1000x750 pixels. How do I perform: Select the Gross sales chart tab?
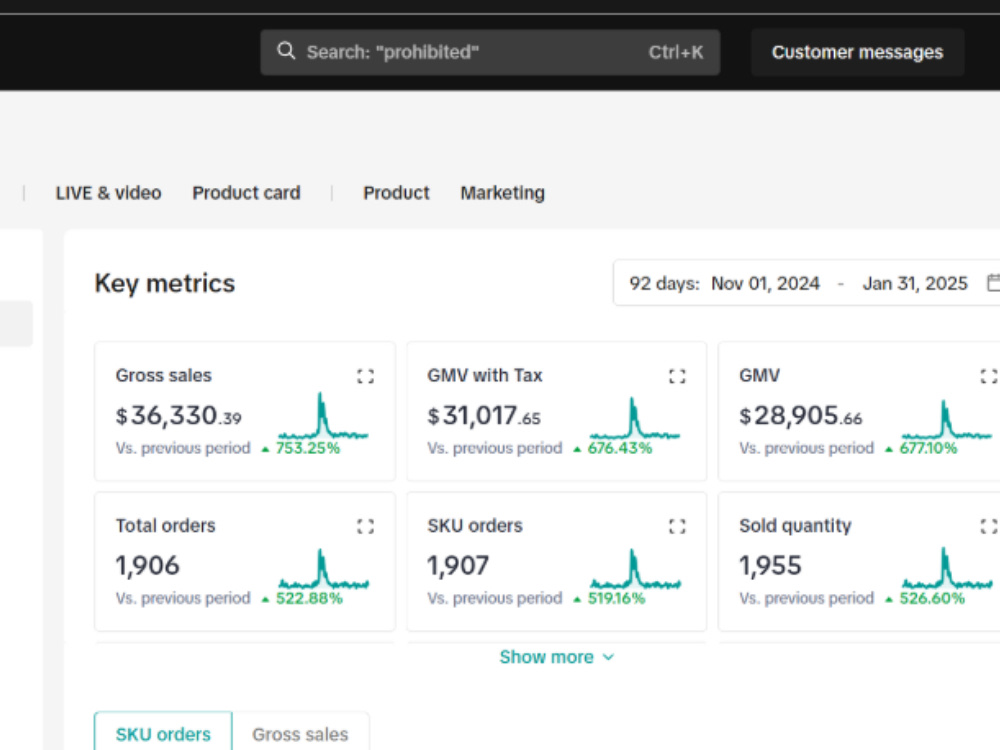click(300, 733)
